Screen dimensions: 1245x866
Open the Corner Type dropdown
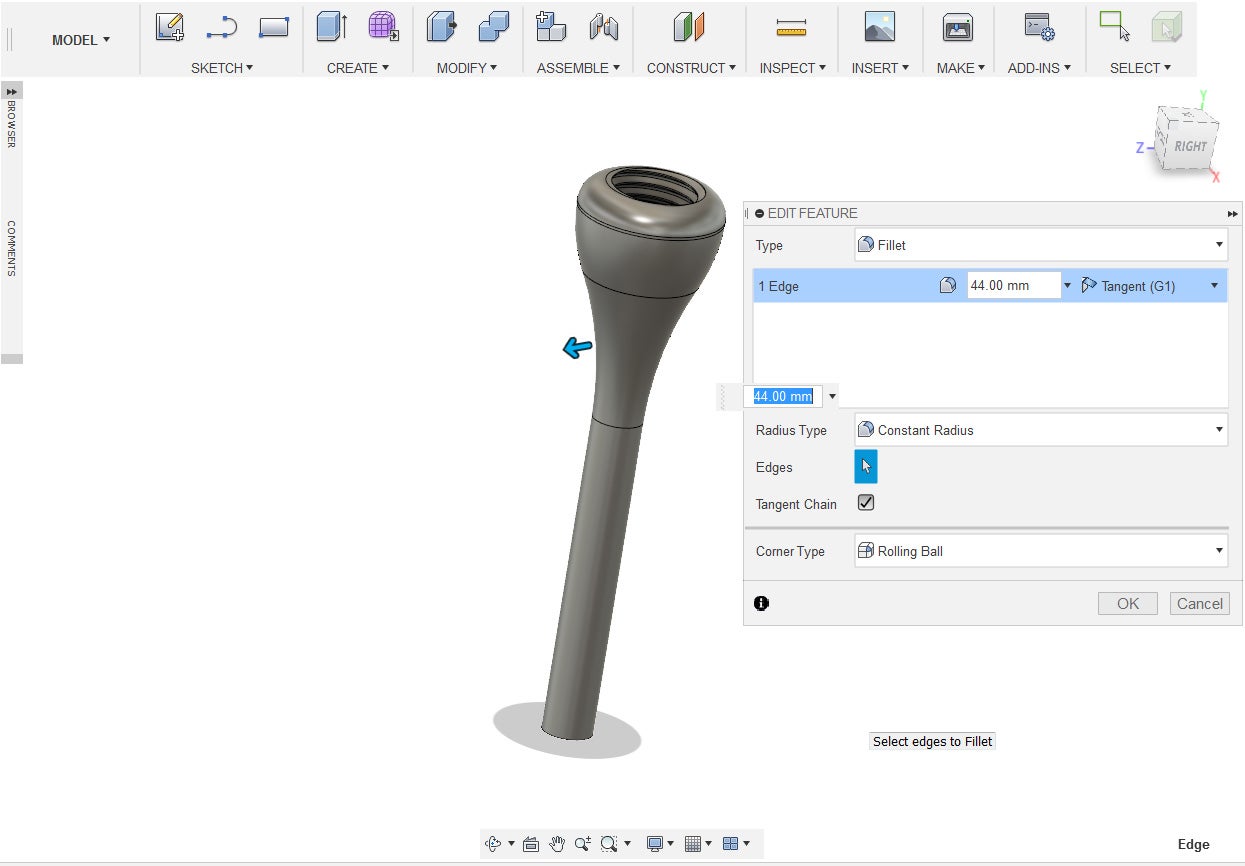(1040, 551)
